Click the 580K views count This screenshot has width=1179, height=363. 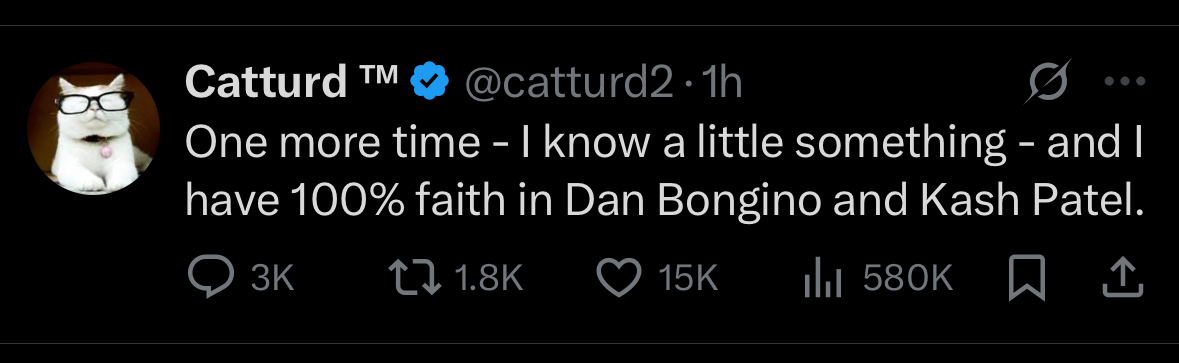(908, 279)
